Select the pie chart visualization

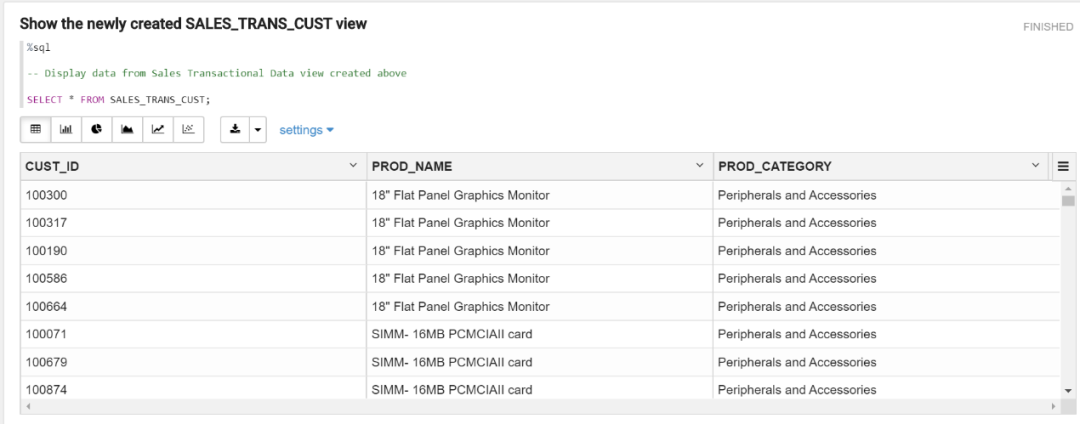click(97, 129)
